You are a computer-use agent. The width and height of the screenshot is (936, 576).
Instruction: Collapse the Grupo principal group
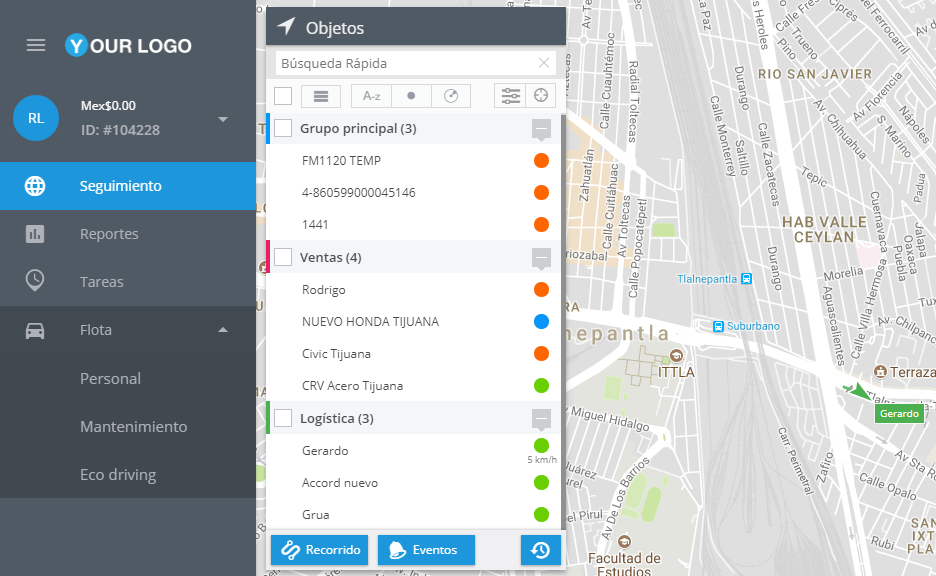(541, 128)
